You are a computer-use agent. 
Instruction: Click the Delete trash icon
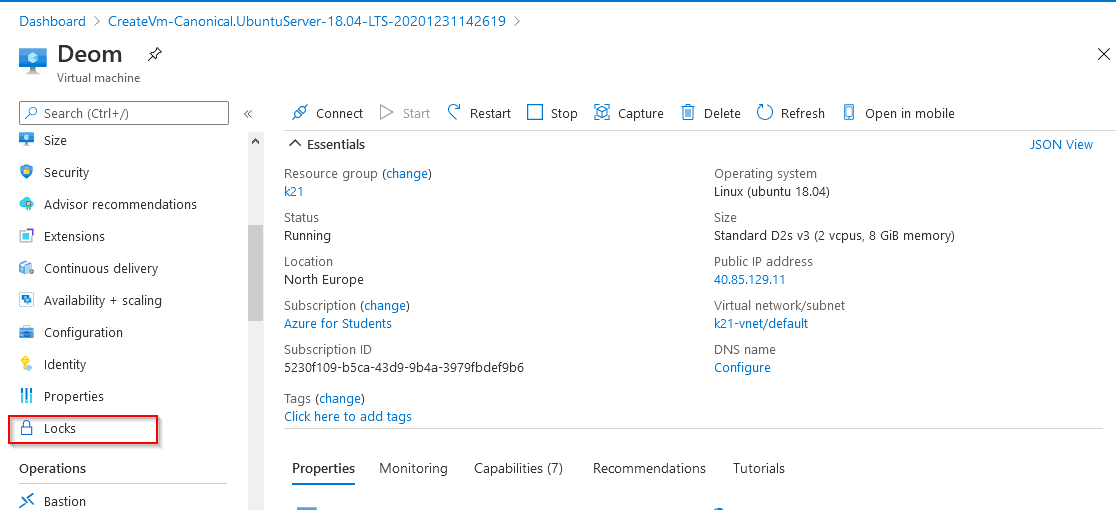pos(688,112)
